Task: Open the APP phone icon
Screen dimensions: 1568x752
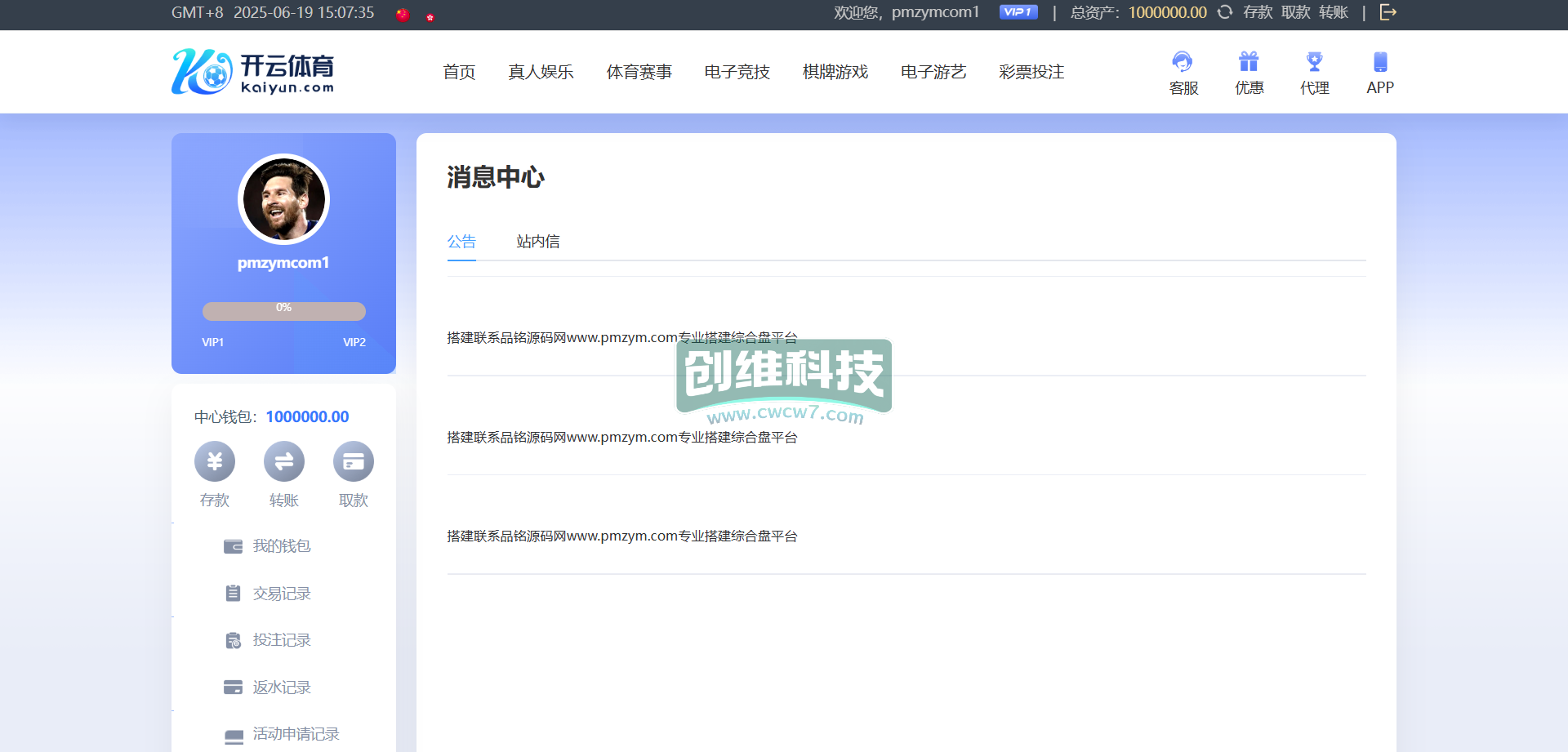Action: (1380, 62)
